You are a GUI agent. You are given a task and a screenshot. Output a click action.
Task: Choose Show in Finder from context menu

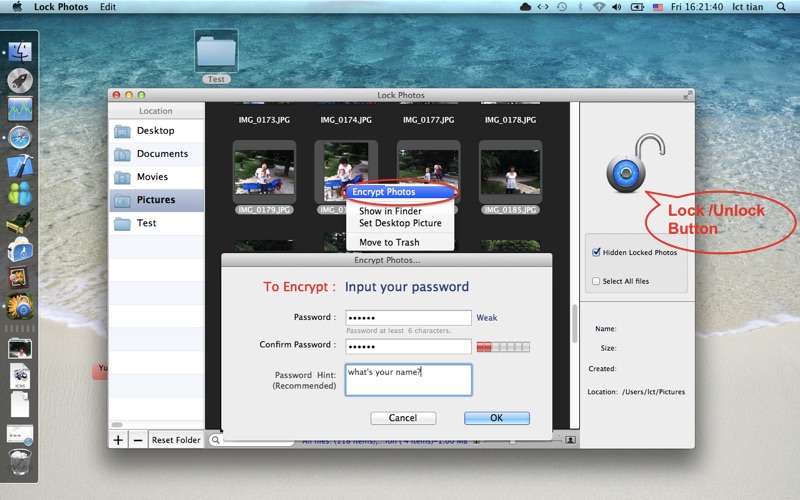[400, 211]
